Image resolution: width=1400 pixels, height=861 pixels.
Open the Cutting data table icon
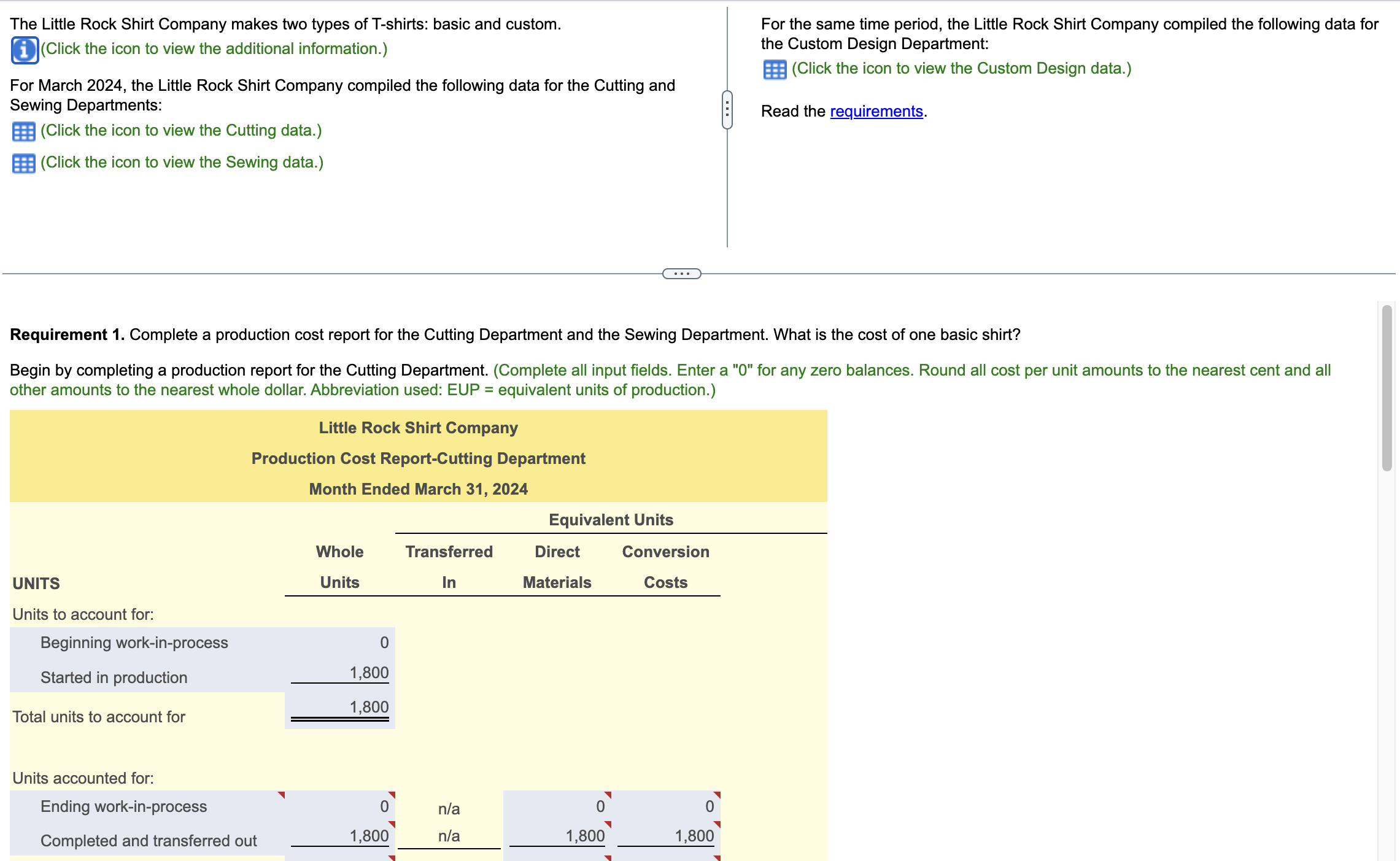pos(23,131)
